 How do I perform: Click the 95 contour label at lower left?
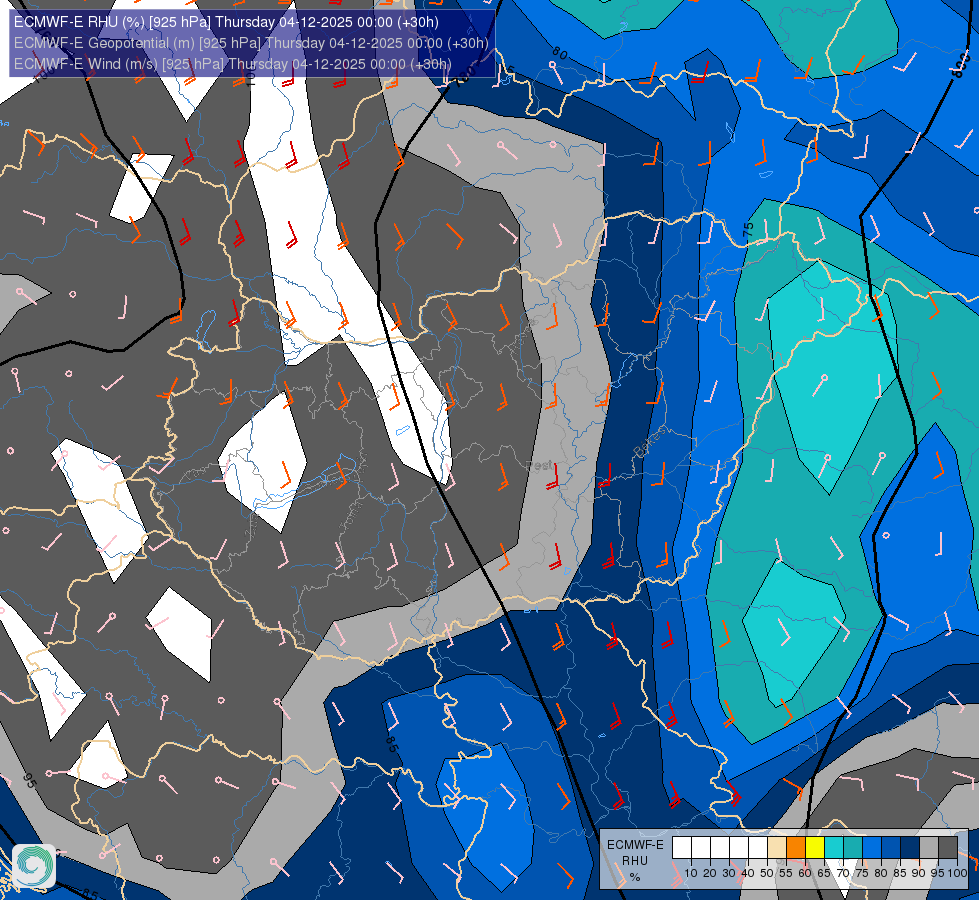tap(29, 780)
